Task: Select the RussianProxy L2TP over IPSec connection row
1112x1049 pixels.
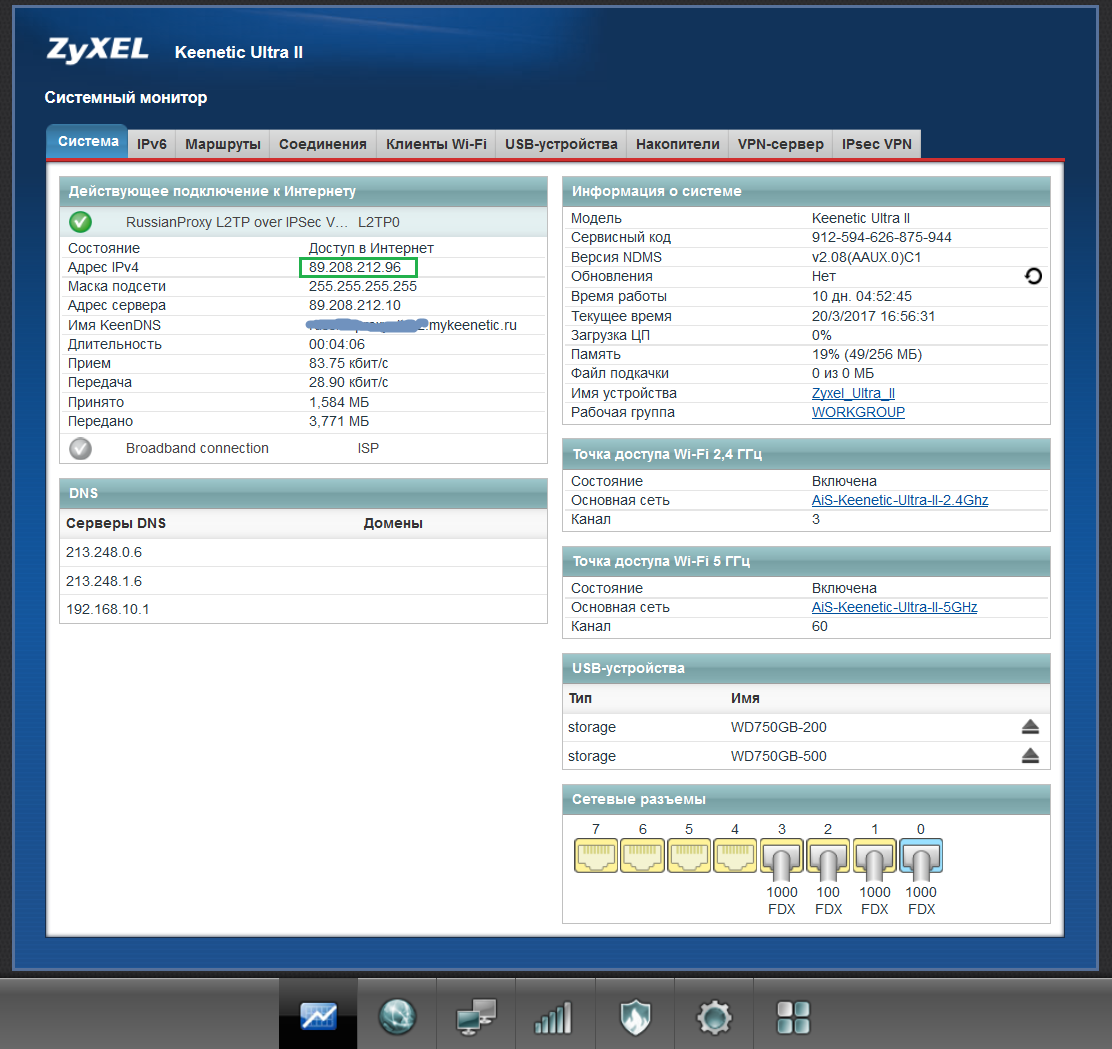Action: click(304, 222)
